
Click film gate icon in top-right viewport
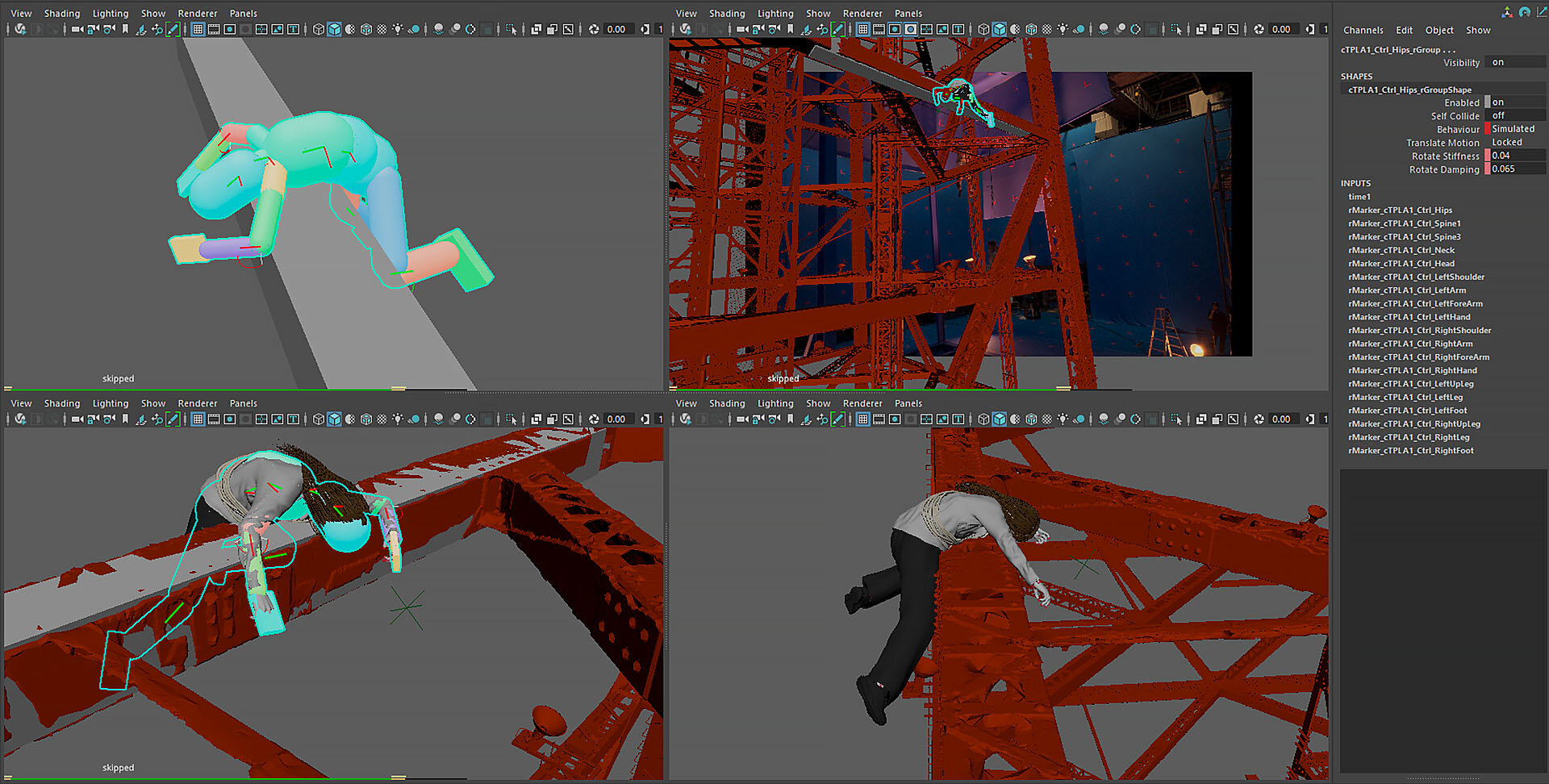(x=879, y=29)
